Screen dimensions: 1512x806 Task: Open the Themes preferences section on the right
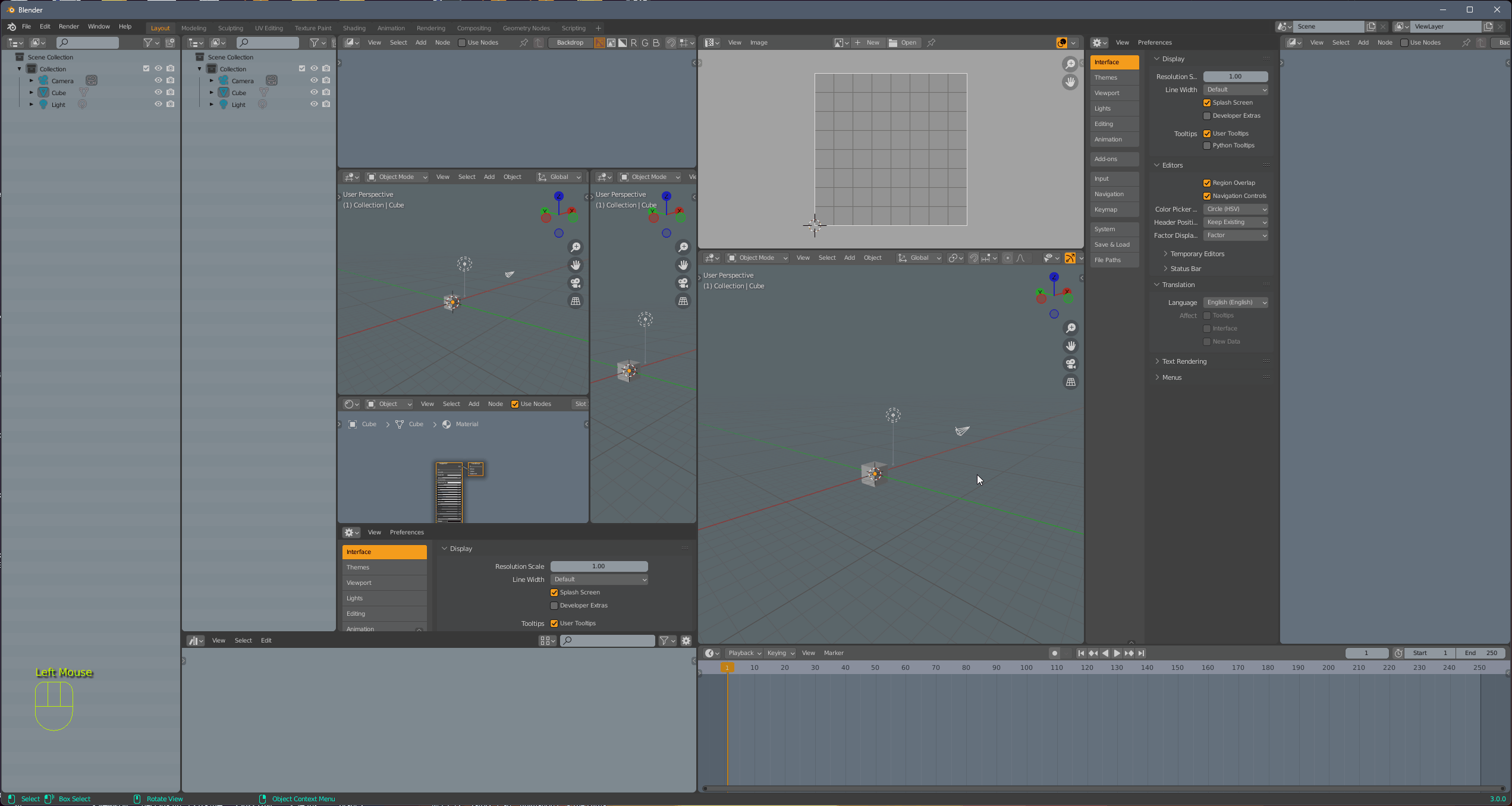click(1114, 78)
